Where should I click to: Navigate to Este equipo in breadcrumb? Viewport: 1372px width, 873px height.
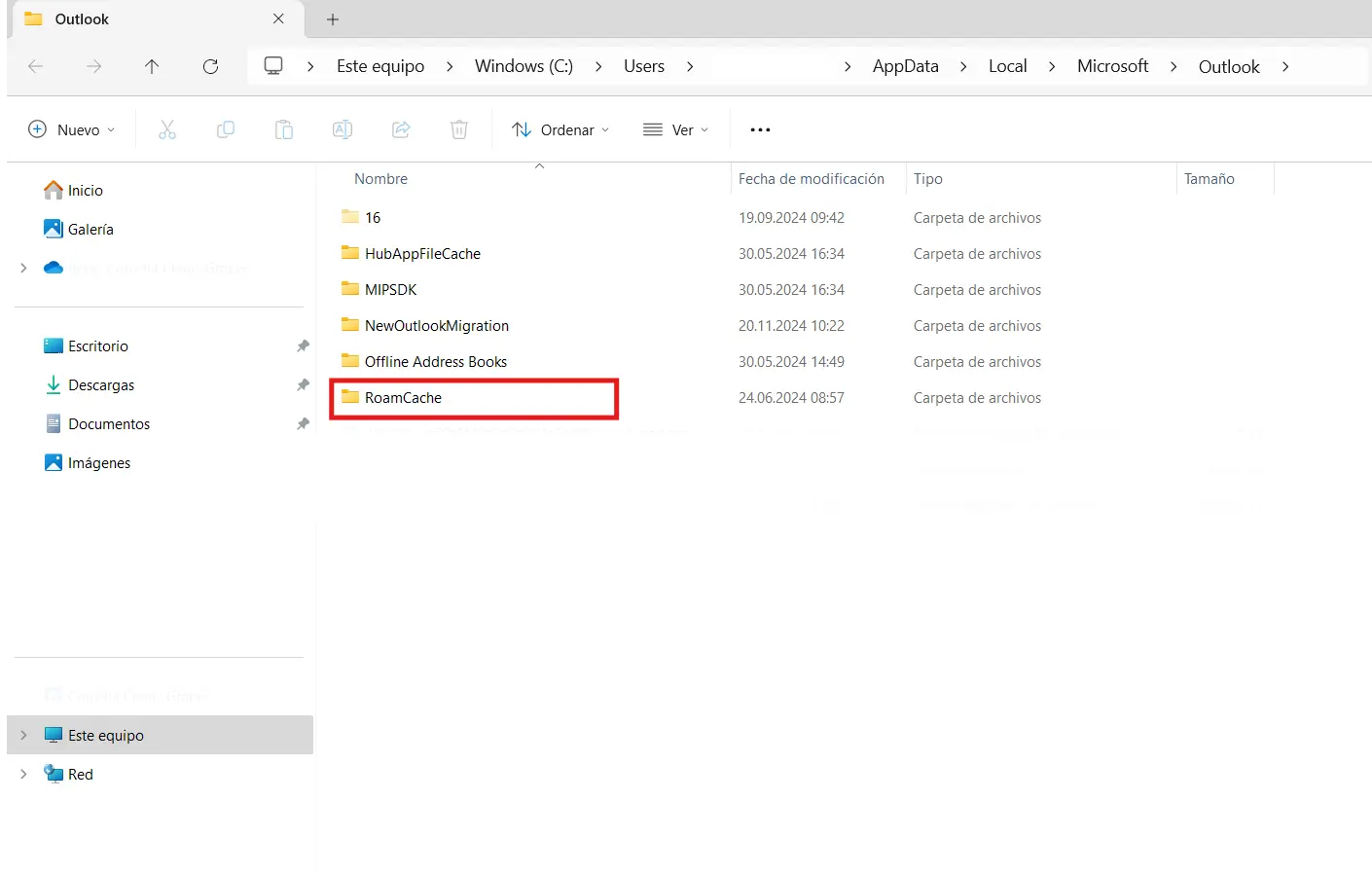[380, 66]
